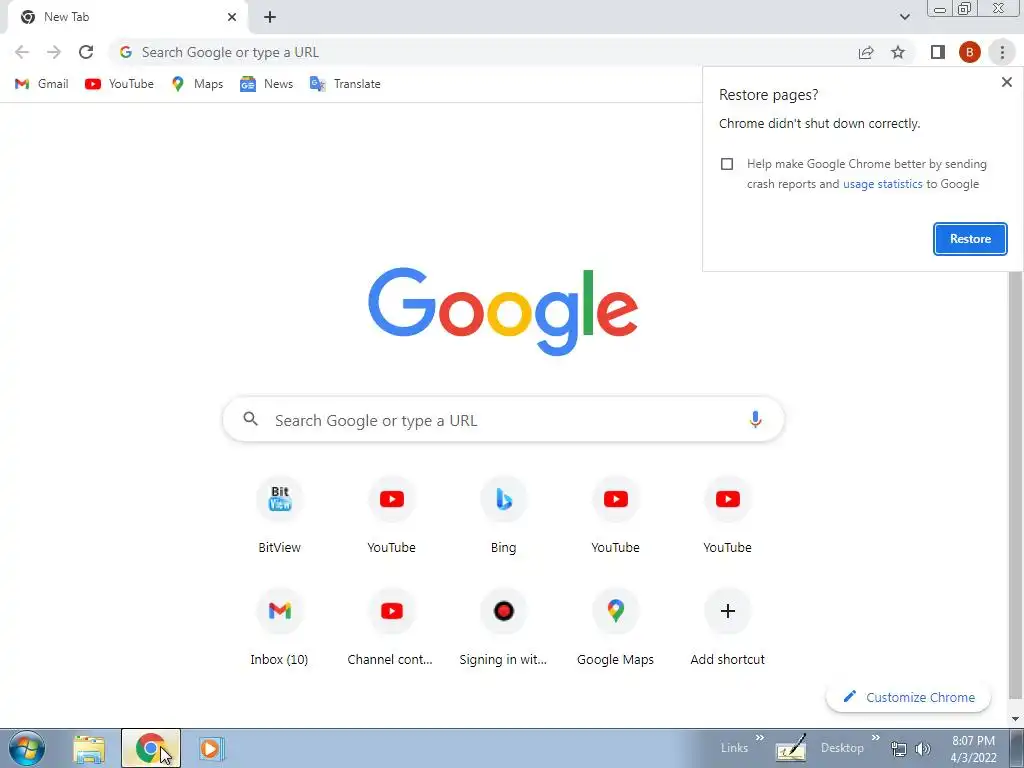Expand the Desktop toolbar chevron

[875, 738]
